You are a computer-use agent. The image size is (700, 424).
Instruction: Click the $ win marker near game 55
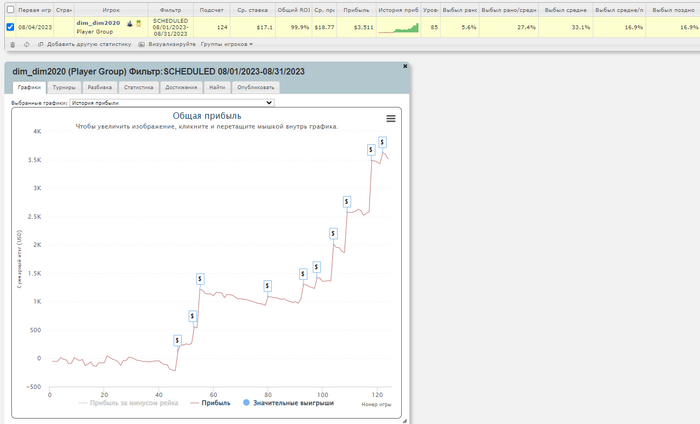pos(200,279)
